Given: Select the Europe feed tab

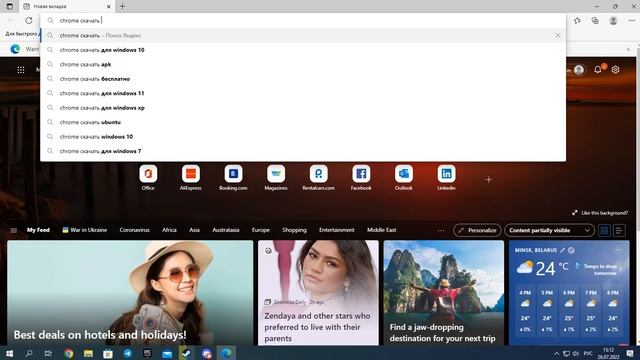Looking at the screenshot, I should click(260, 230).
